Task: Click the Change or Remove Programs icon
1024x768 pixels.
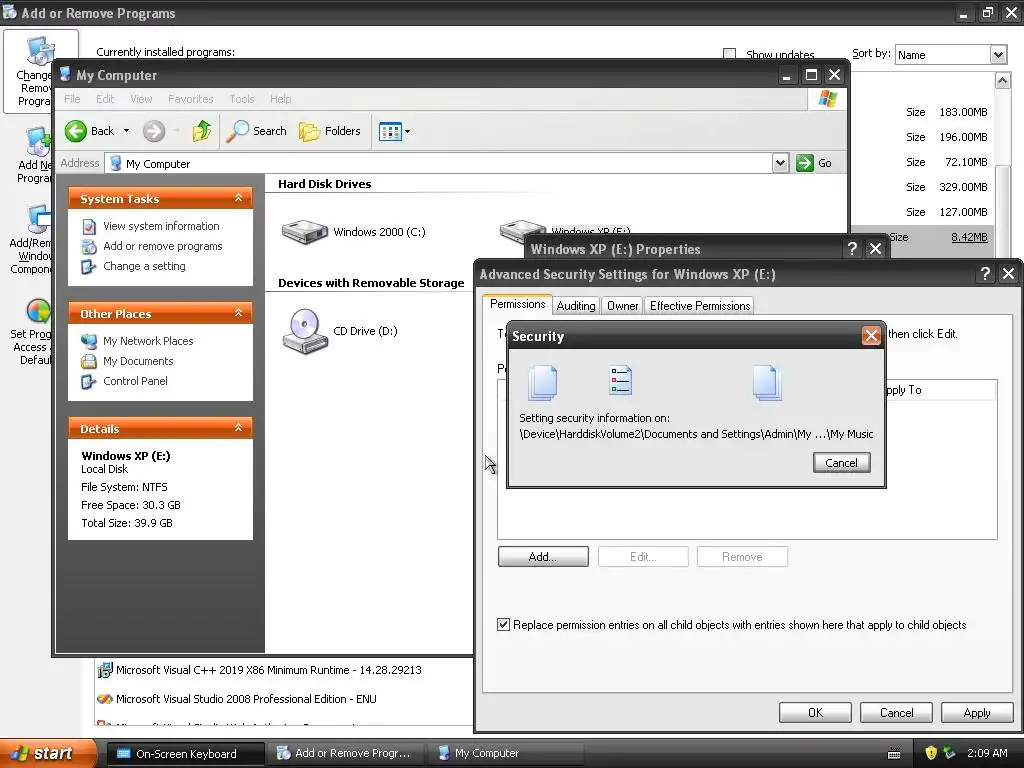Action: click(x=40, y=52)
